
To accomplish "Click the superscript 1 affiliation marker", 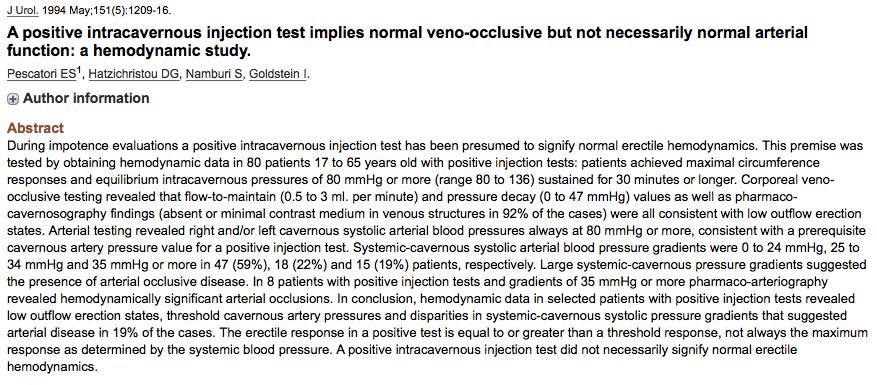I will [x=79, y=71].
